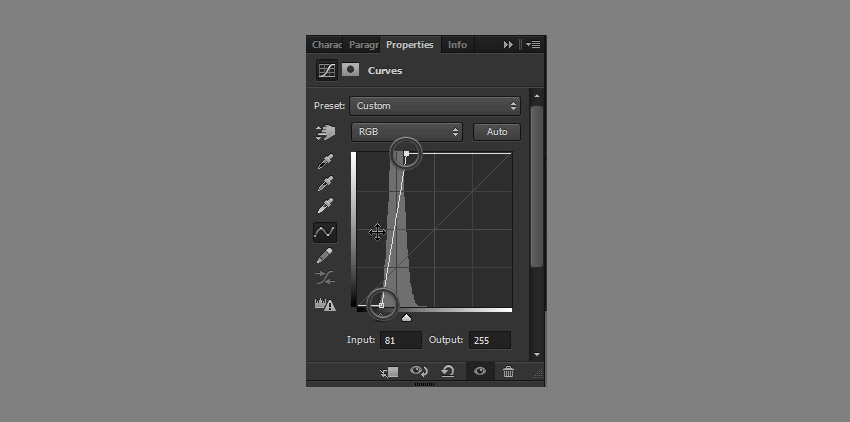Switch to the Character tab
The image size is (850, 422).
(x=326, y=45)
